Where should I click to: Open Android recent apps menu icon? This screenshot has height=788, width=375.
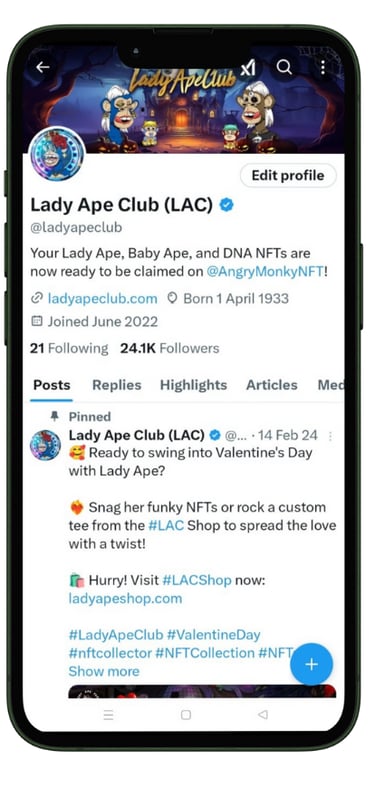pos(108,715)
